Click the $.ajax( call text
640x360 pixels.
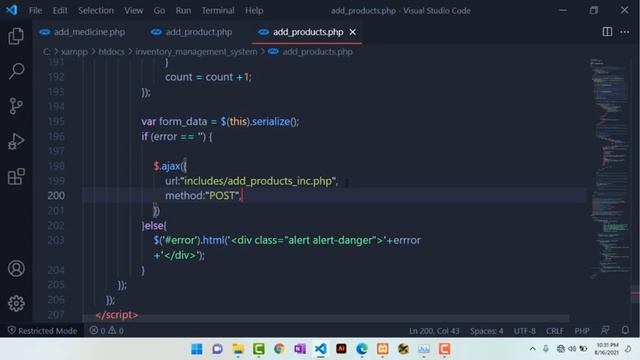170,166
